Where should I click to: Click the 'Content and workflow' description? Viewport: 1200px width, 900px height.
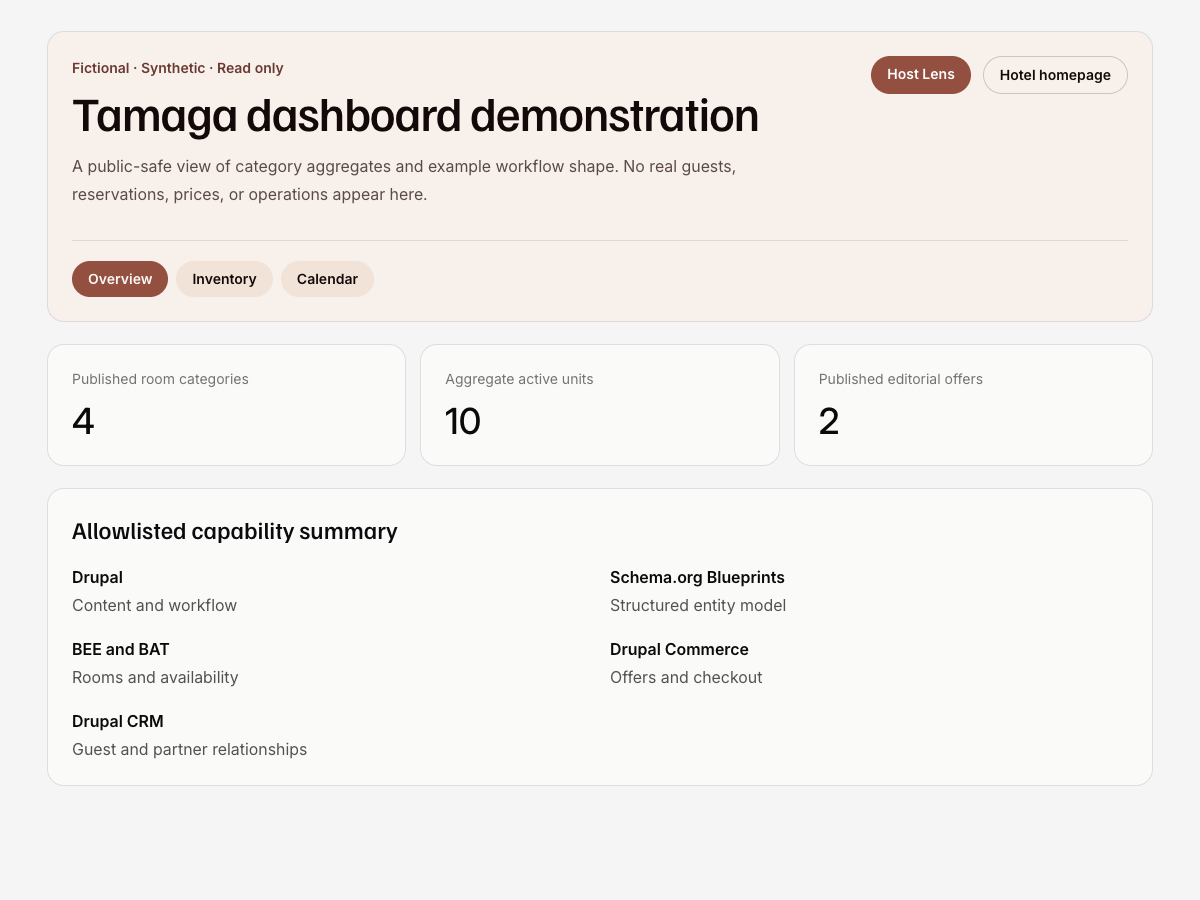(154, 605)
